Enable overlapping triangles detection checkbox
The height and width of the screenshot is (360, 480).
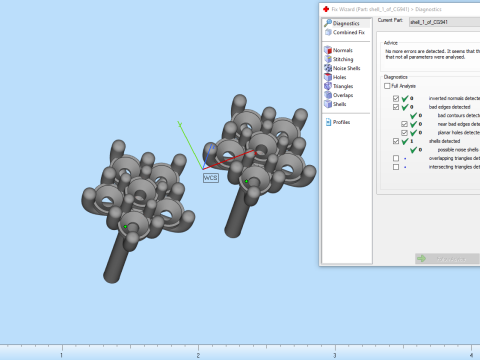click(x=396, y=158)
